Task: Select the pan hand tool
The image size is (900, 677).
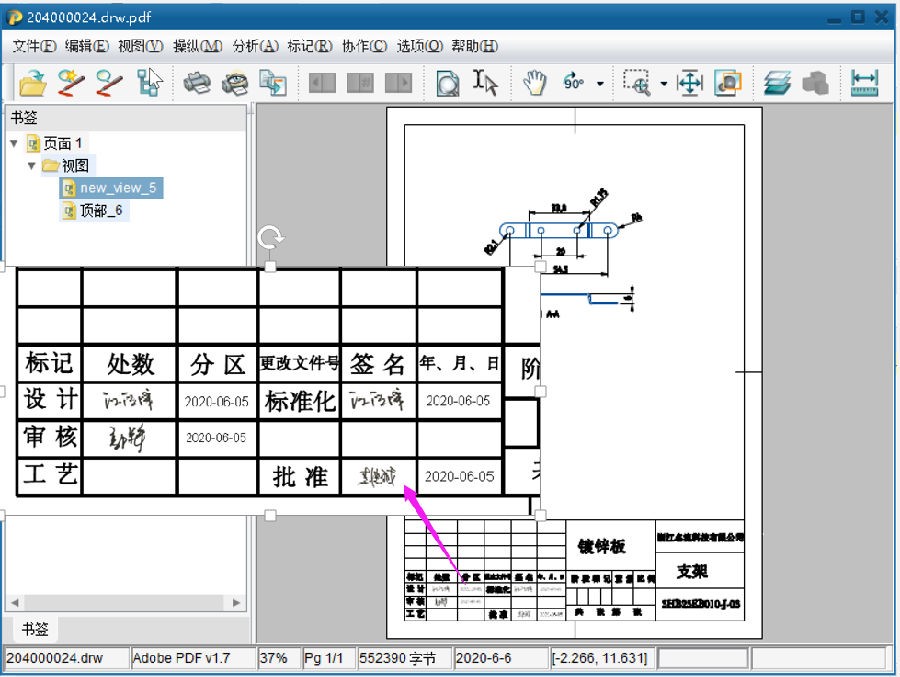Action: pos(535,82)
